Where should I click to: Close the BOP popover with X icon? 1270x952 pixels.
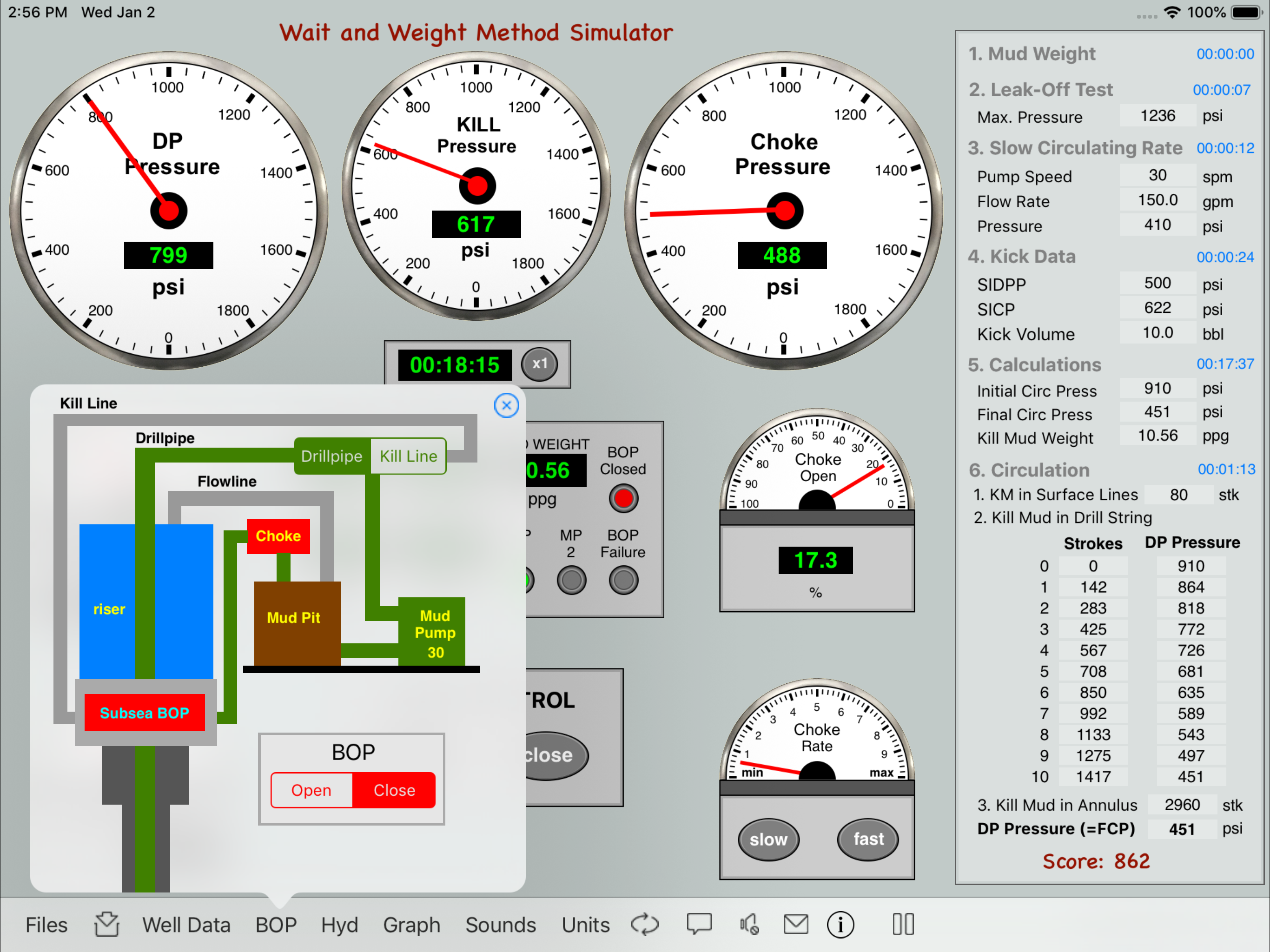(506, 405)
